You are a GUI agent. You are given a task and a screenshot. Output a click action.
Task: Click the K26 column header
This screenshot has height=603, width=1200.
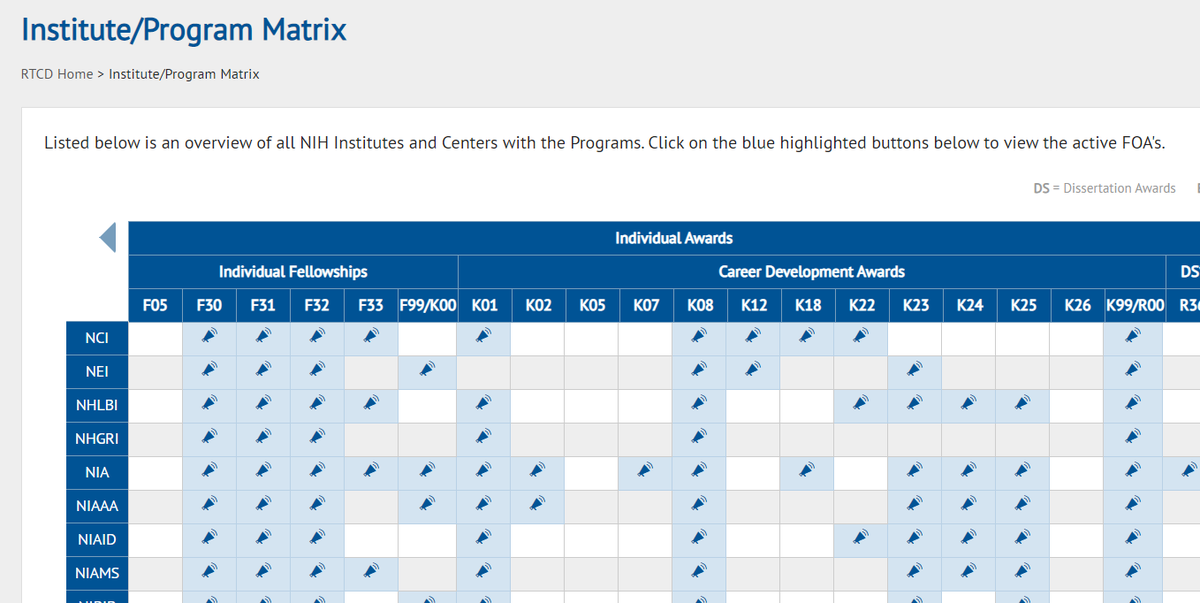pyautogui.click(x=1078, y=304)
